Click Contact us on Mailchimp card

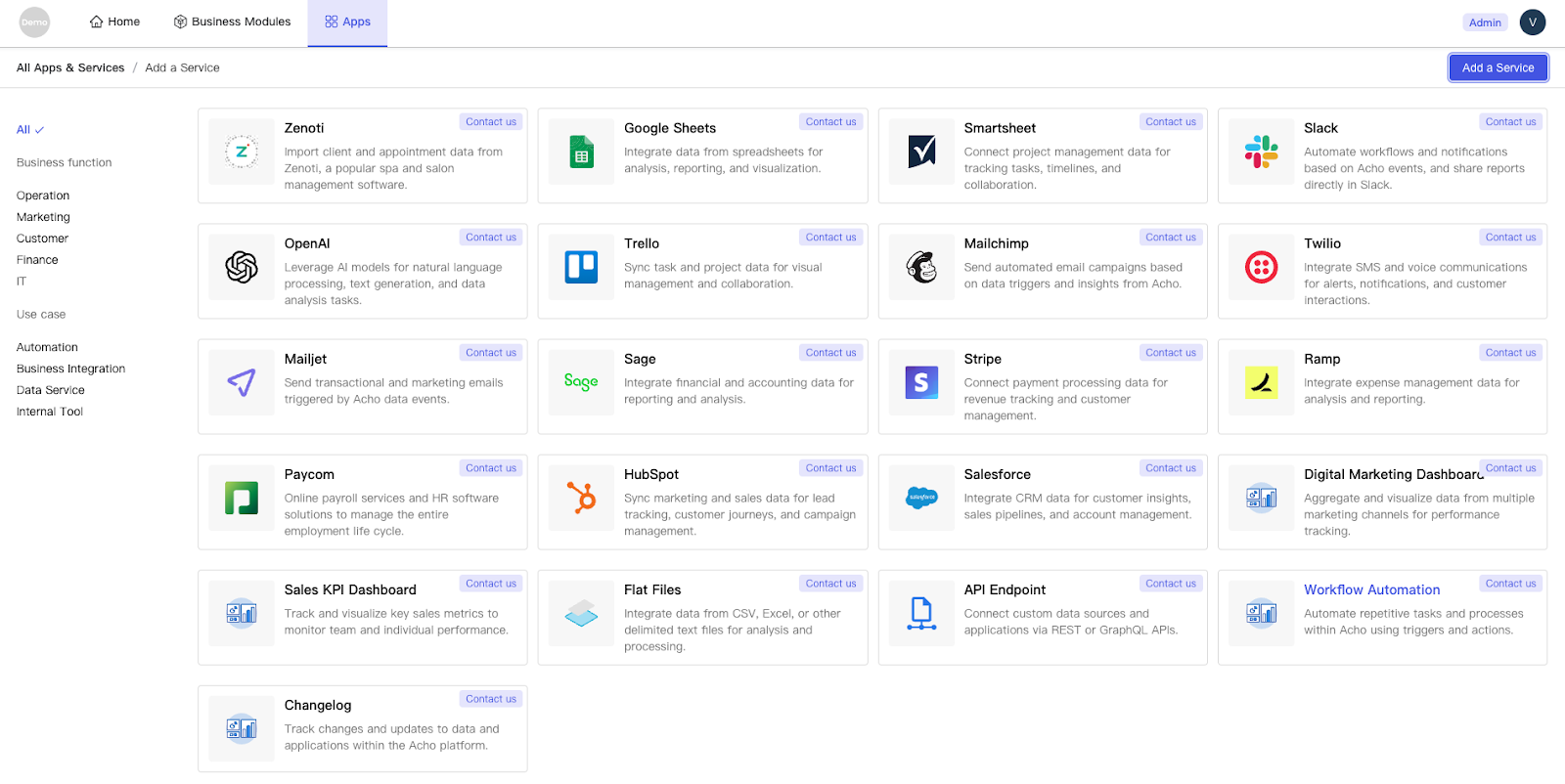(x=1171, y=238)
